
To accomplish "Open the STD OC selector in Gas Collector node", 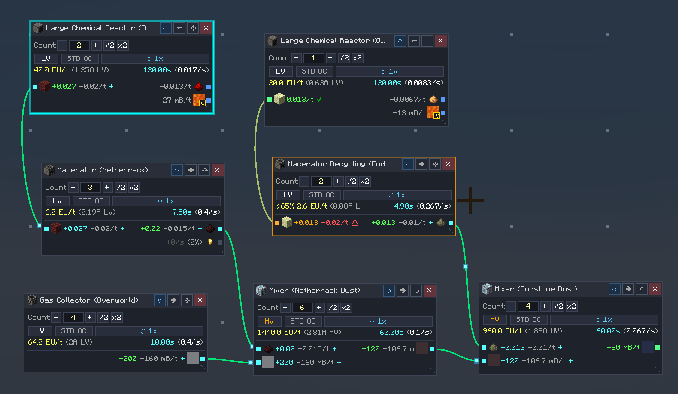I will (74, 331).
